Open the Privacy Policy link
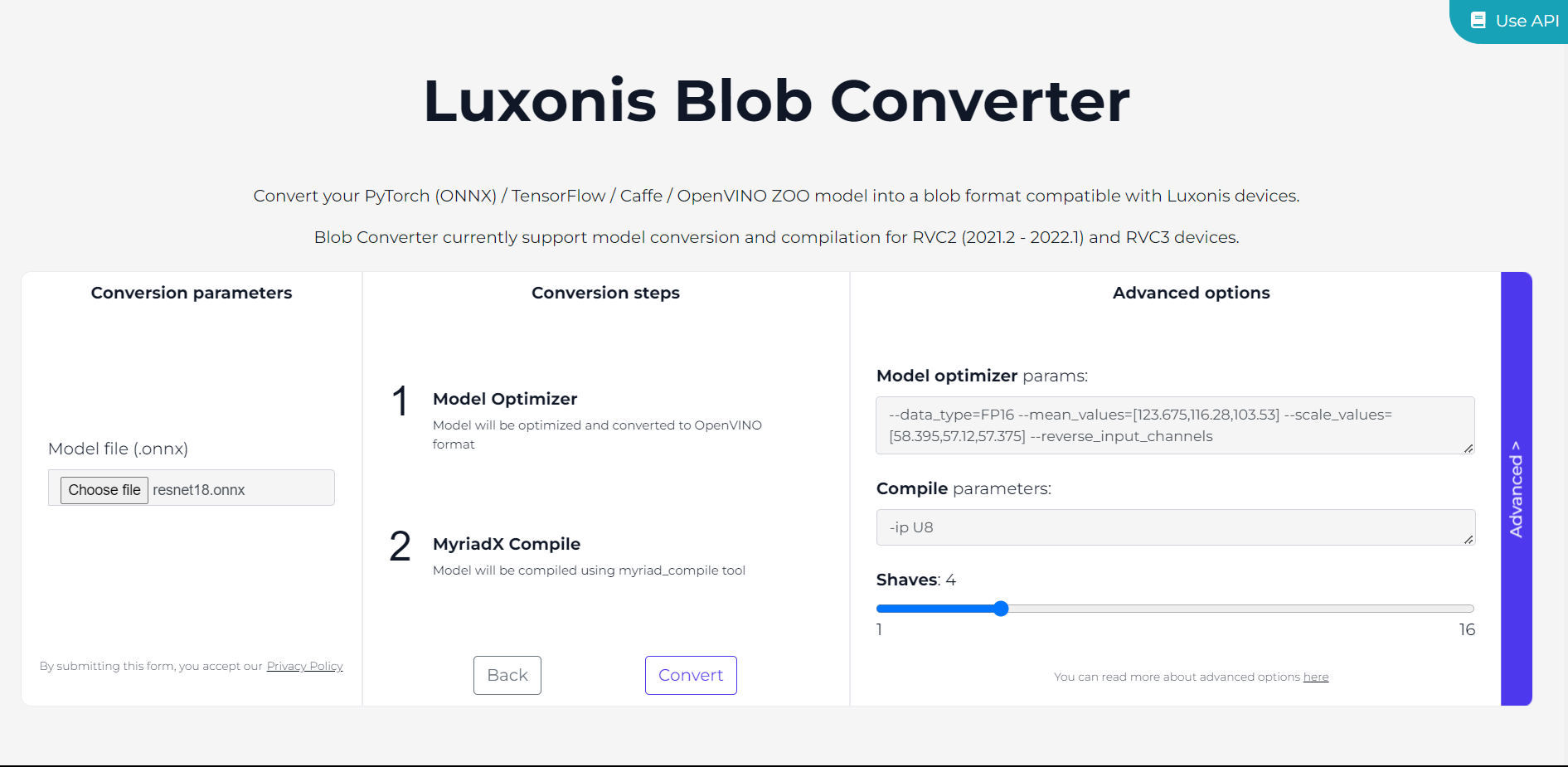Screen dimensions: 1568x767 point(304,666)
